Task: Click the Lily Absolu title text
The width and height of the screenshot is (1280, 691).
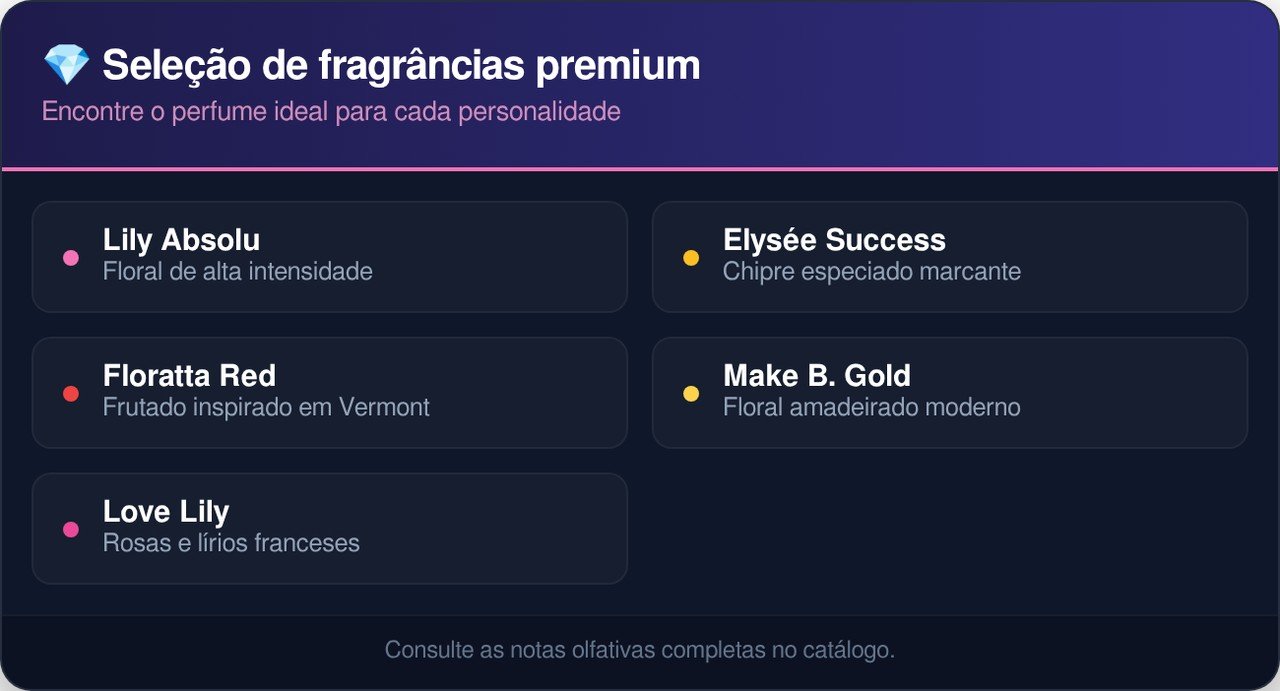Action: (181, 240)
